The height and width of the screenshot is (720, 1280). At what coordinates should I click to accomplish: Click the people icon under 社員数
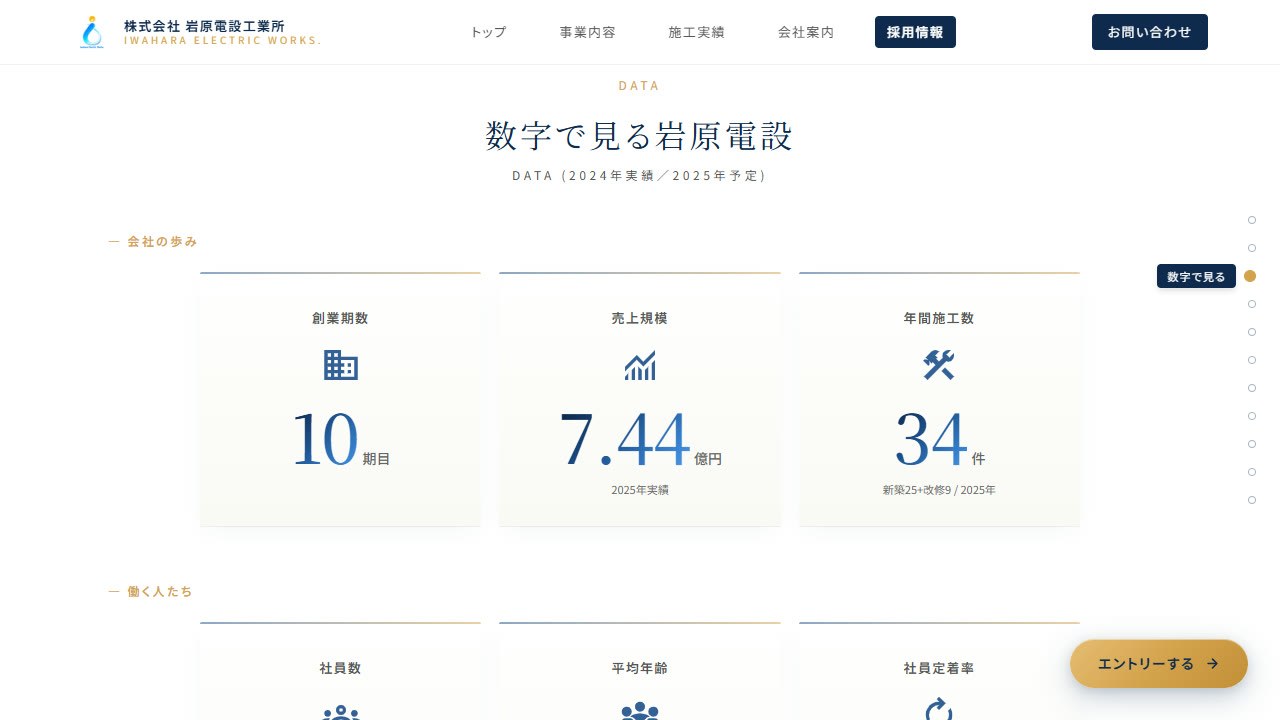341,712
